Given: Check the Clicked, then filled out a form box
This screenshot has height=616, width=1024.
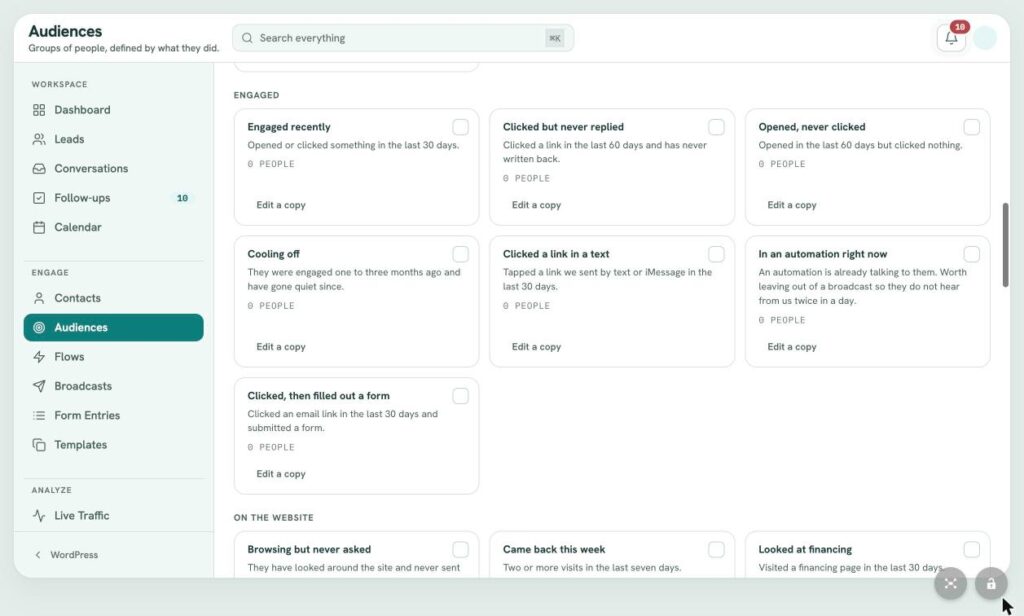Looking at the screenshot, I should [x=460, y=396].
